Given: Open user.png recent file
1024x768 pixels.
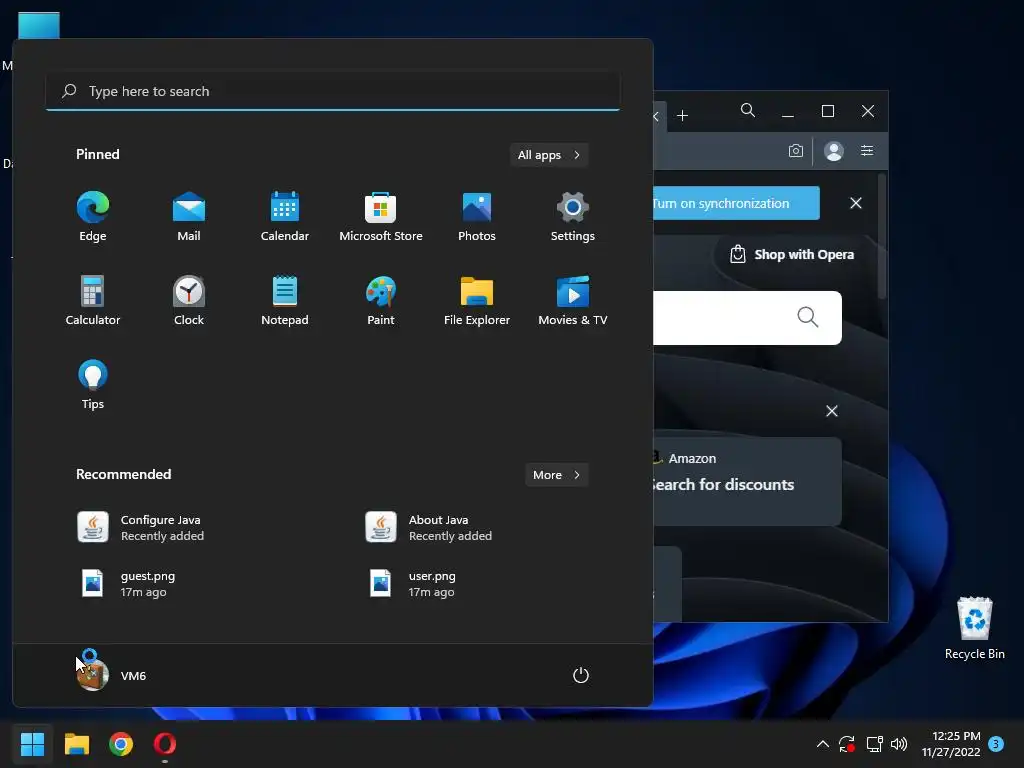Looking at the screenshot, I should coord(413,584).
